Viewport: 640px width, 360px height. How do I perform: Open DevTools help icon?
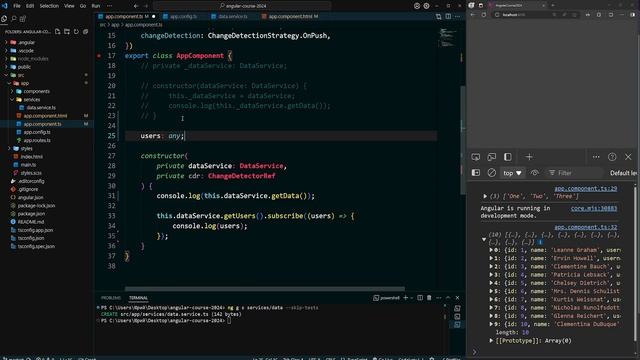(x=612, y=157)
